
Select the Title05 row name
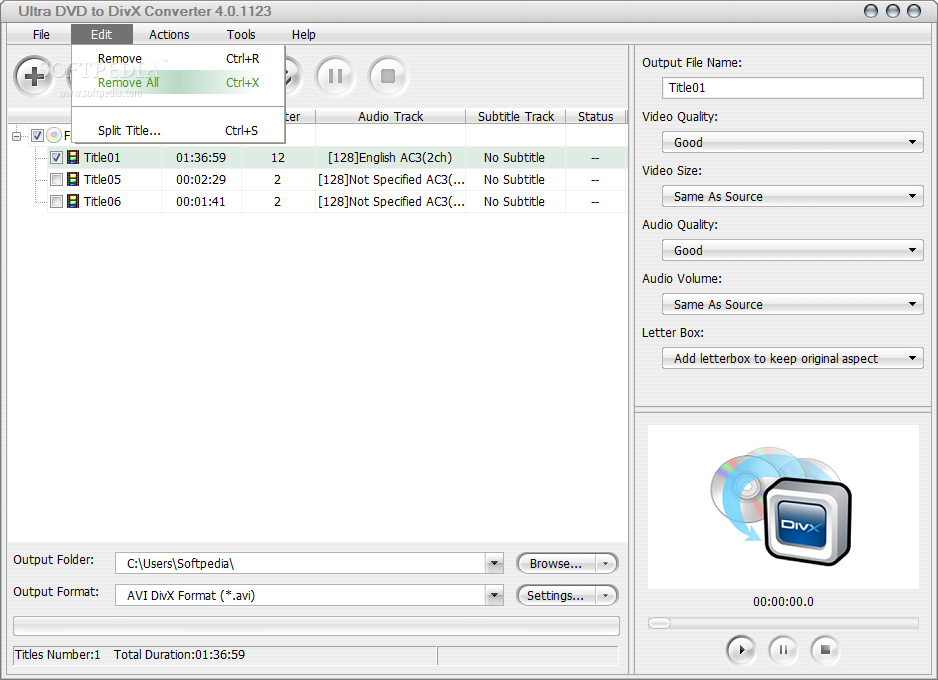(102, 179)
